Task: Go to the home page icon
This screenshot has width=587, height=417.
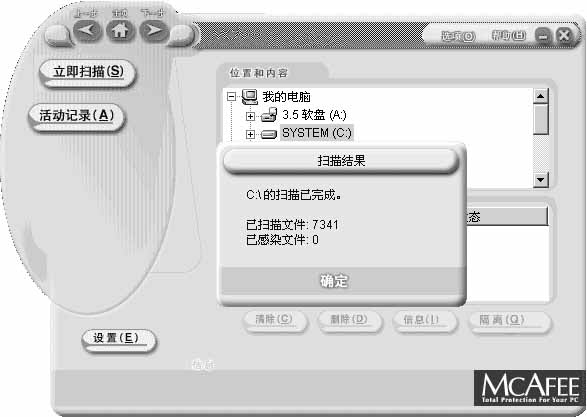Action: pos(120,30)
